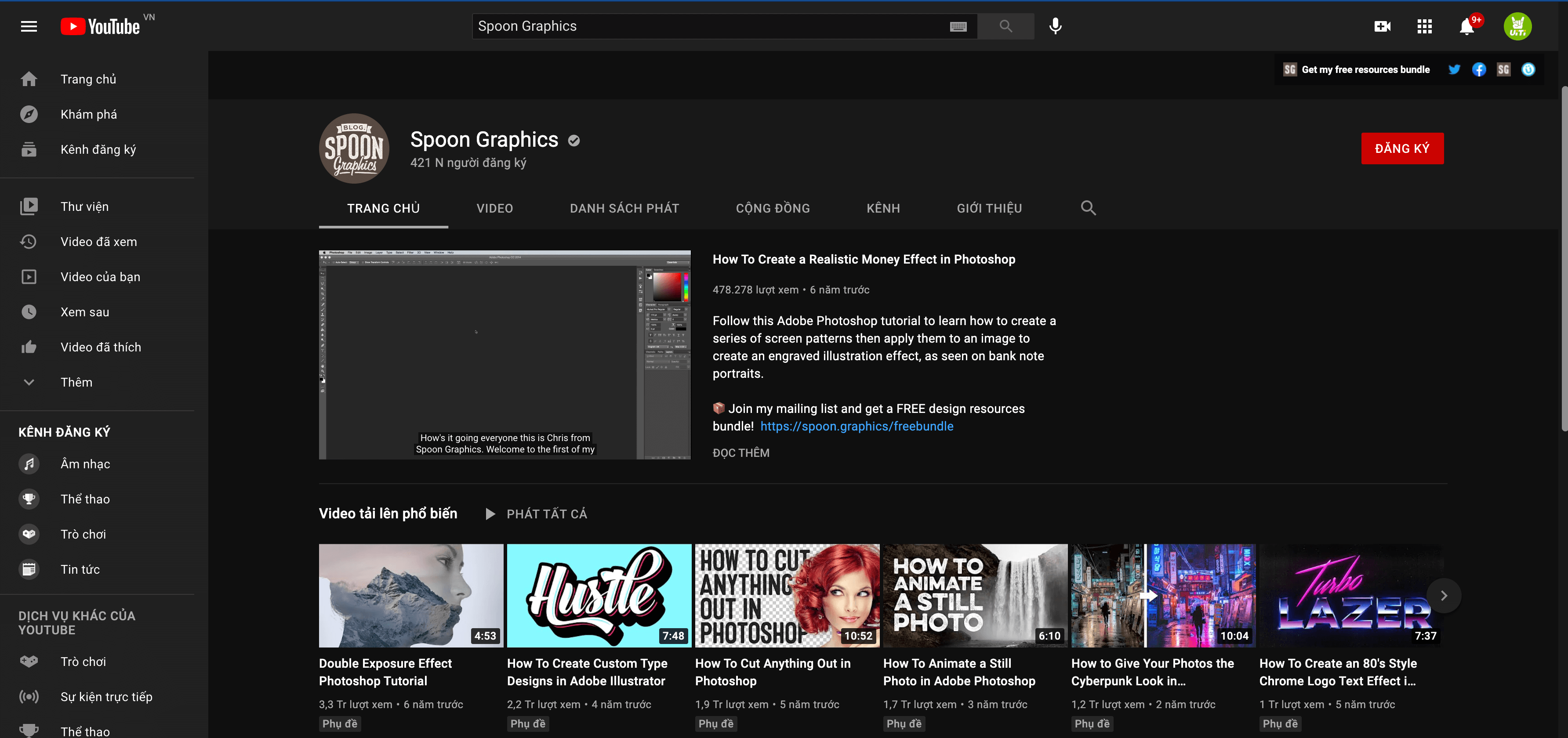This screenshot has height=738, width=1568.
Task: Expand the Thêm sidebar section
Action: click(76, 382)
